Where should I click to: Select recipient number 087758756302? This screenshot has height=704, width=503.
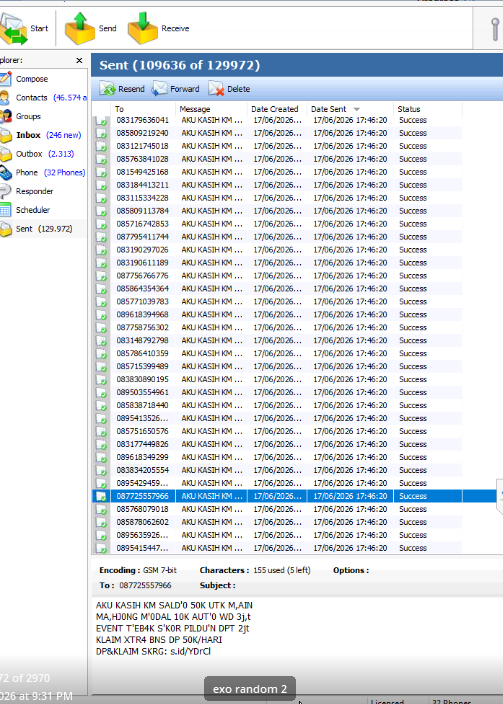[x=143, y=327]
